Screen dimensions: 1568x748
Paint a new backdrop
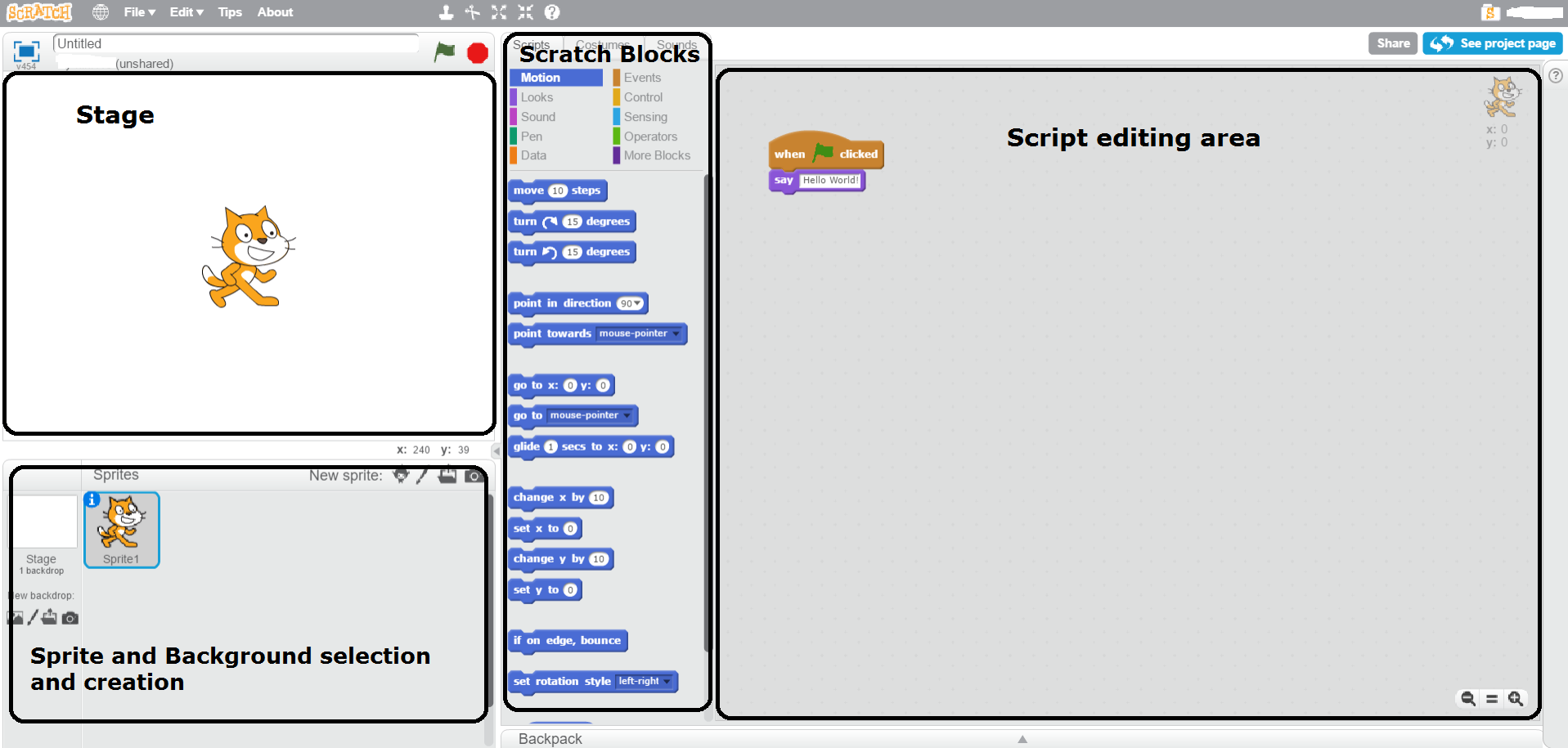pos(33,617)
